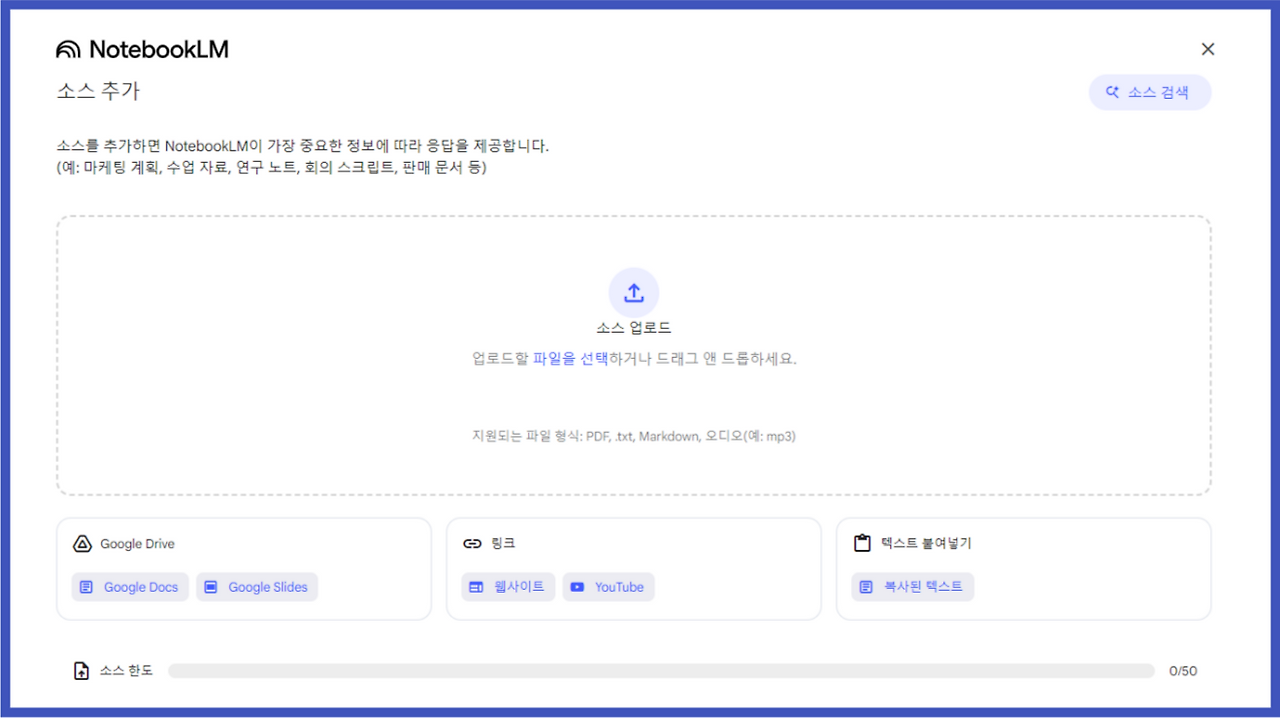This screenshot has width=1280, height=718.
Task: Add a source via the 웹사이트 chip
Action: click(507, 587)
